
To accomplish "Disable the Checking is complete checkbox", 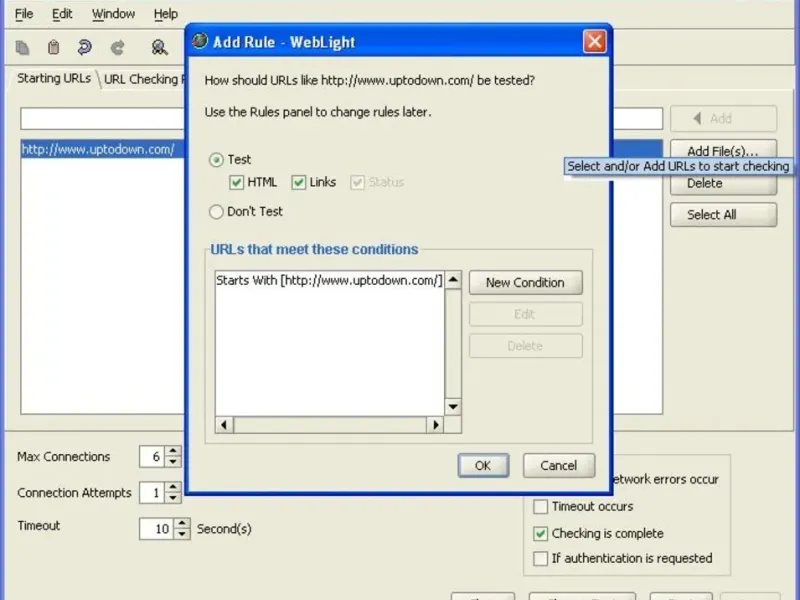I will click(540, 534).
